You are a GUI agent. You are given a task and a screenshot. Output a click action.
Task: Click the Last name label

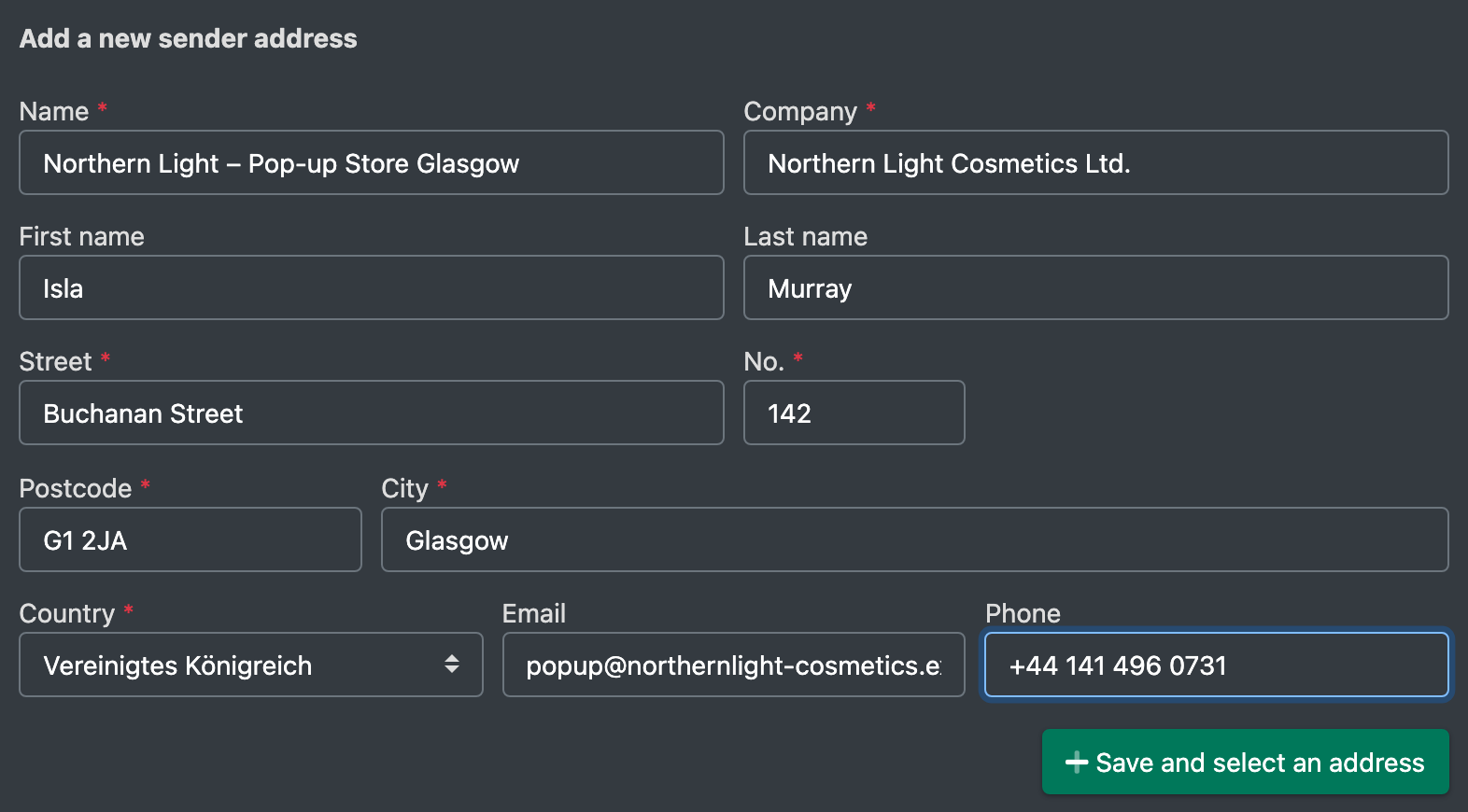pos(806,236)
